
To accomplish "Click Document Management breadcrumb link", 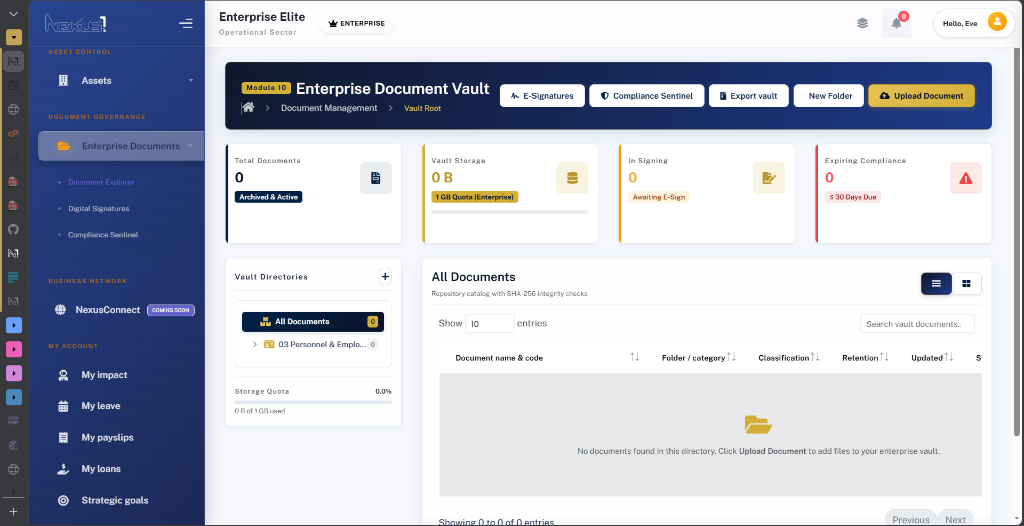I will [x=329, y=108].
